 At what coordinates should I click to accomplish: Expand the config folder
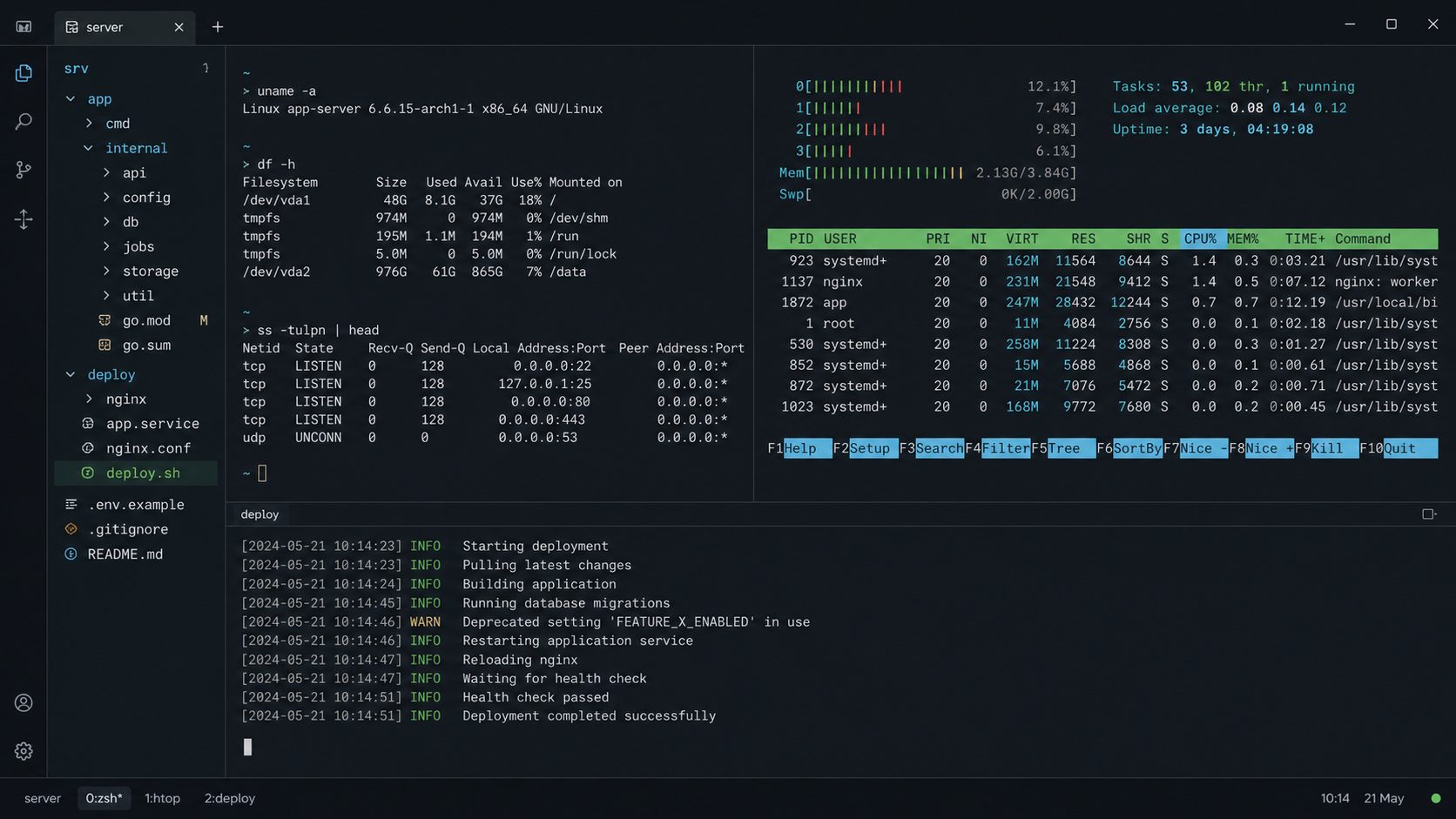click(106, 198)
